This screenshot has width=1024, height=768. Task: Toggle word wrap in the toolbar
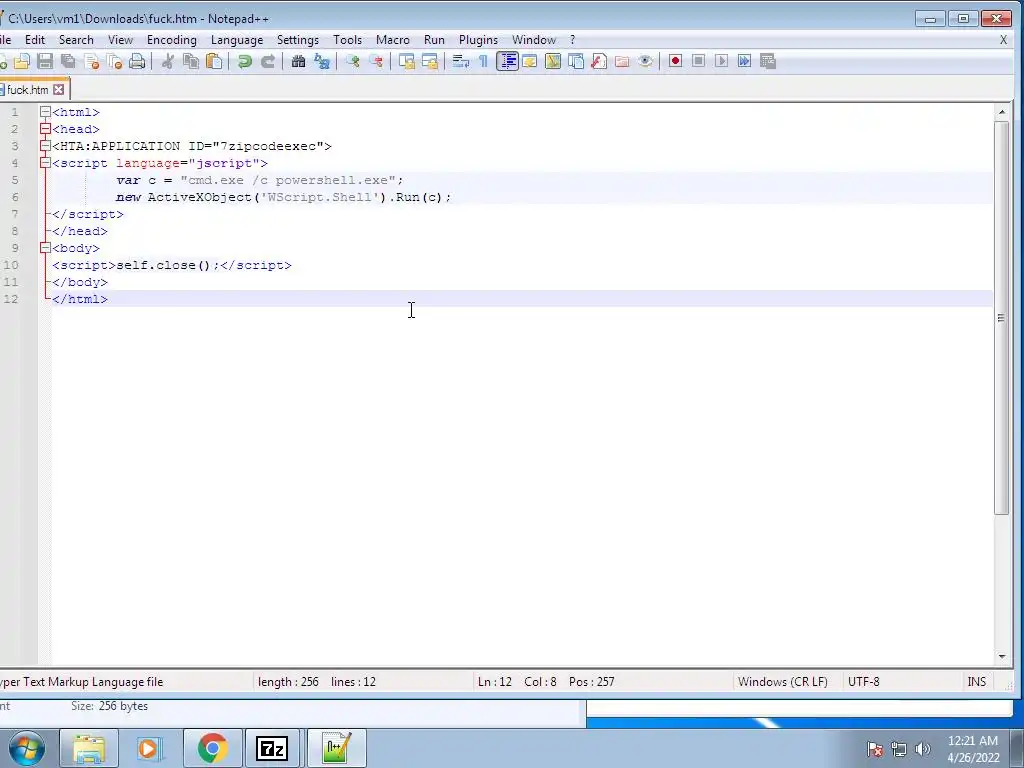pos(461,61)
